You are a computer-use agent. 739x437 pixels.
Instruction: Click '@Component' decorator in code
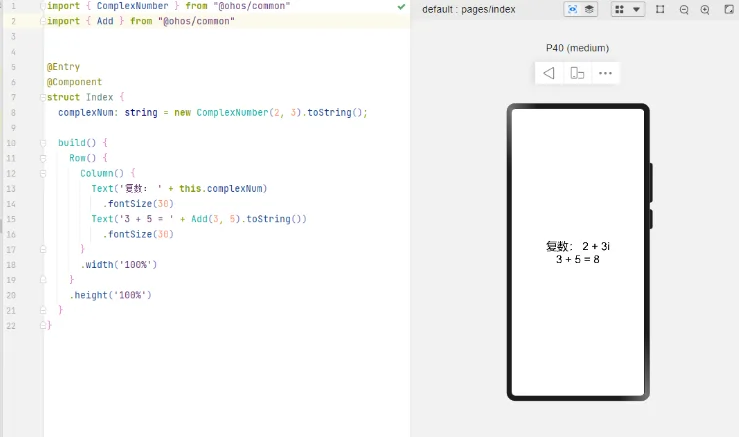pyautogui.click(x=74, y=82)
